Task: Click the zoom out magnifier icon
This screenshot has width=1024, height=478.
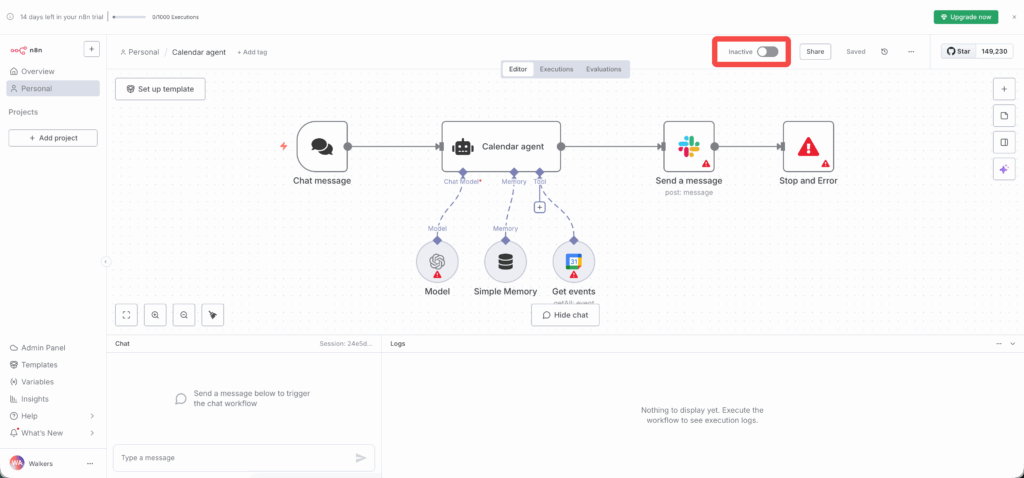Action: [x=184, y=314]
